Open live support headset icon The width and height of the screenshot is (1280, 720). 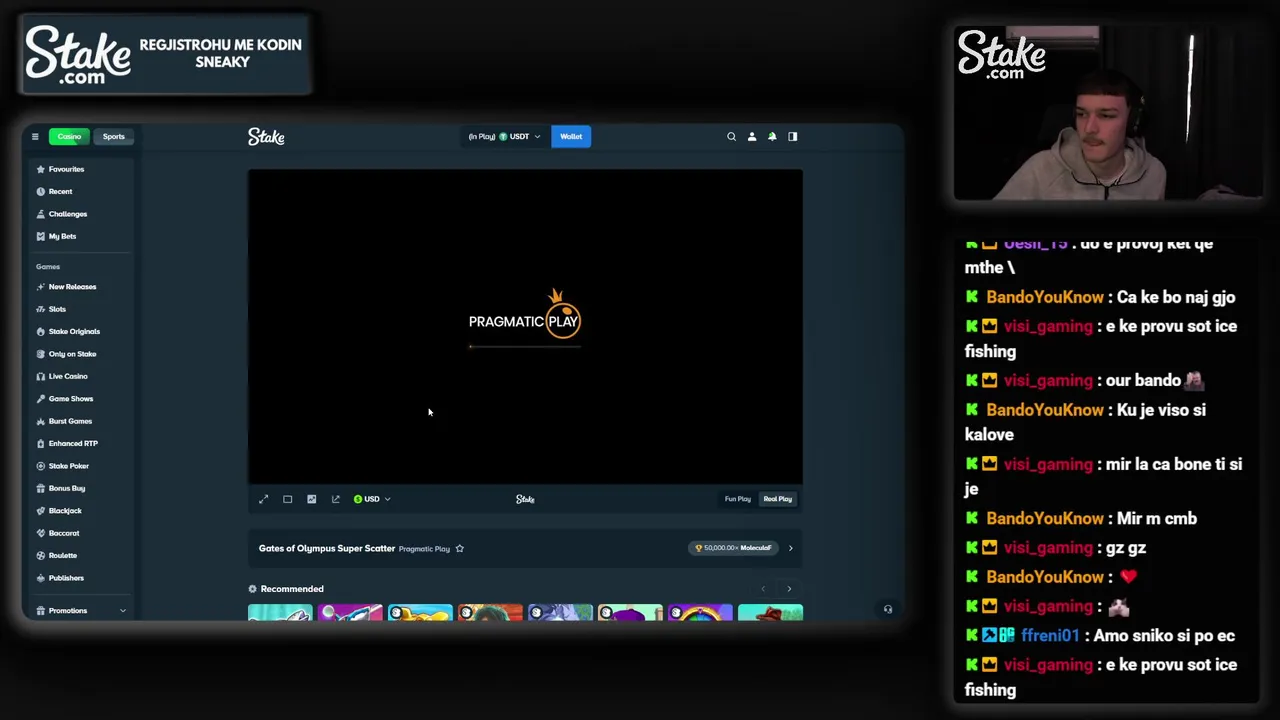point(888,609)
